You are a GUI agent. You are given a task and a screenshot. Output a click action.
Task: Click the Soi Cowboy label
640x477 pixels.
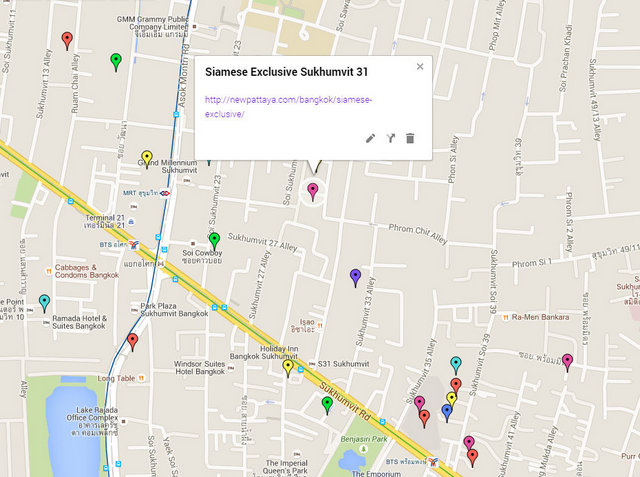(x=202, y=257)
